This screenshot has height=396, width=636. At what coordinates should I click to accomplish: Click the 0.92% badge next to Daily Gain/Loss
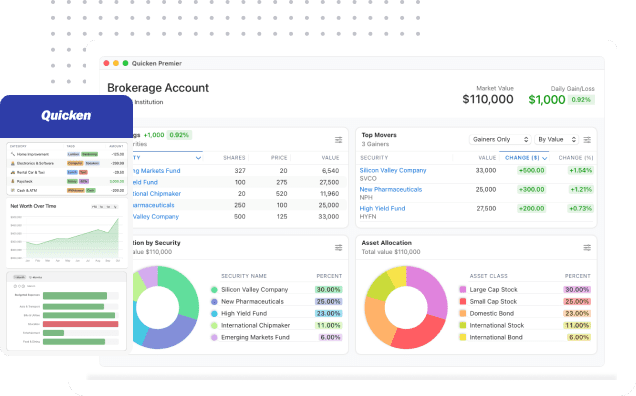pos(581,100)
